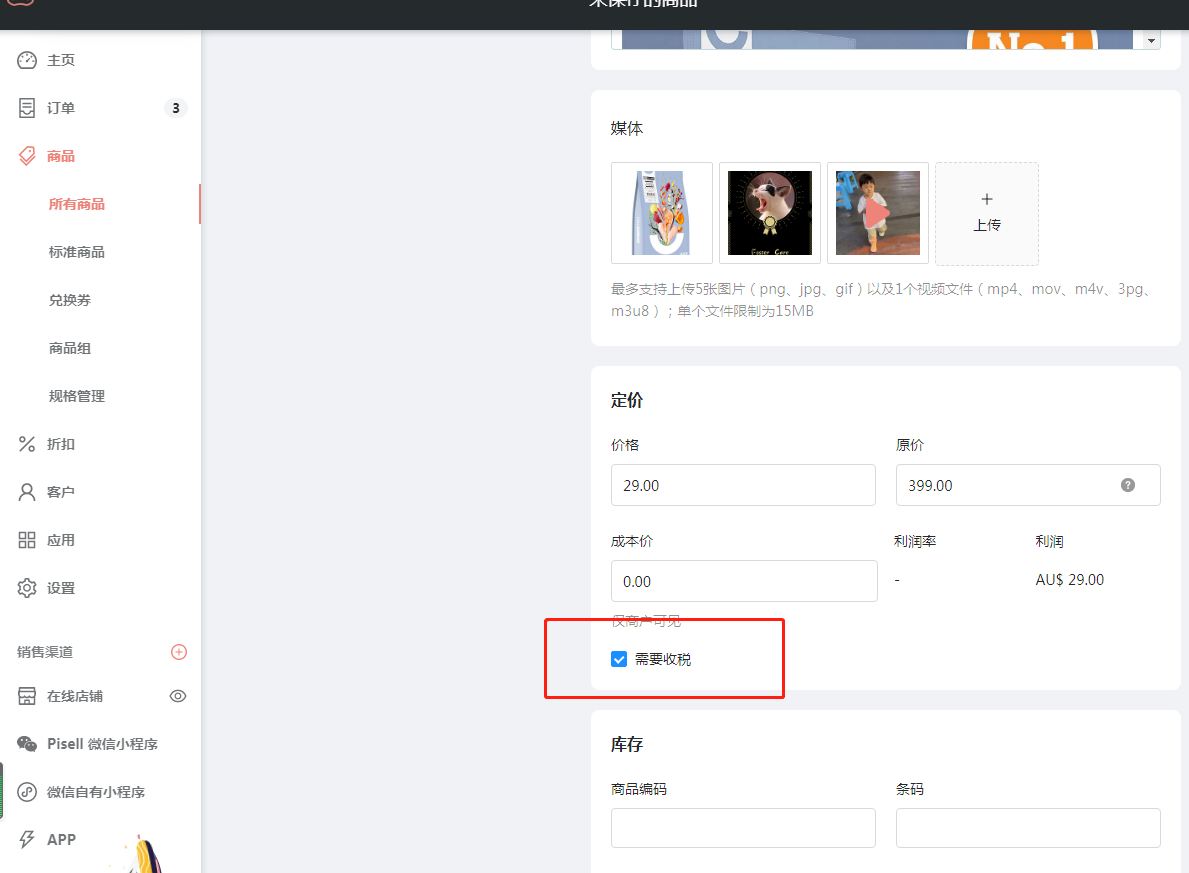Screen dimensions: 1189x873
Task: Click 微信自有小程序 label
Action: [96, 792]
